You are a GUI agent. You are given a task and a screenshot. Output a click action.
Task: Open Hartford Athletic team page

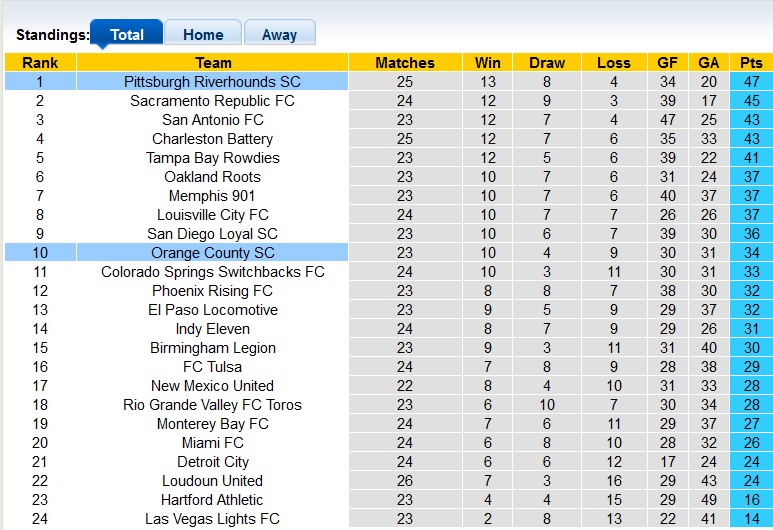tap(212, 500)
